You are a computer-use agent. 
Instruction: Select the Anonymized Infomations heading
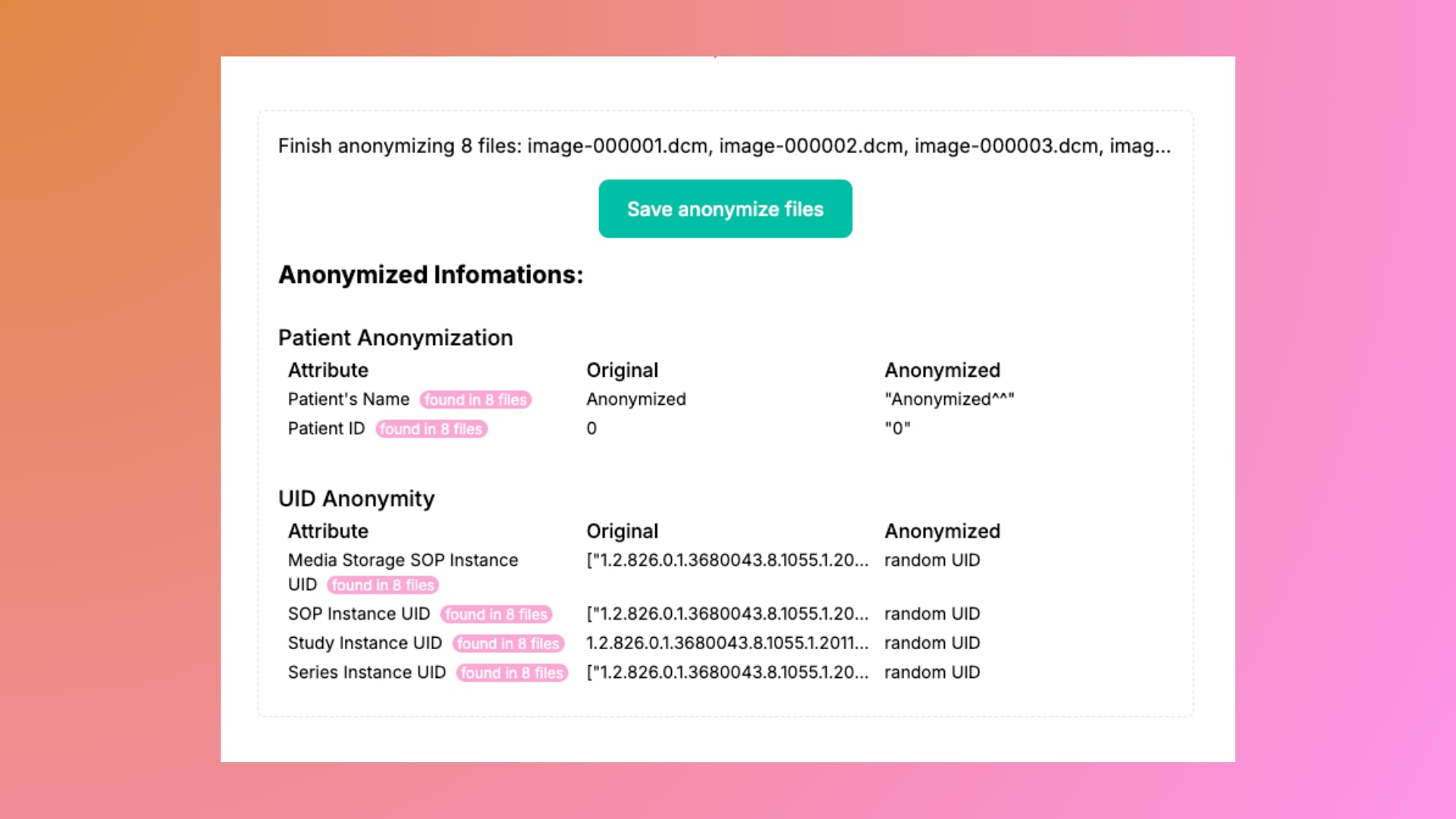click(431, 275)
